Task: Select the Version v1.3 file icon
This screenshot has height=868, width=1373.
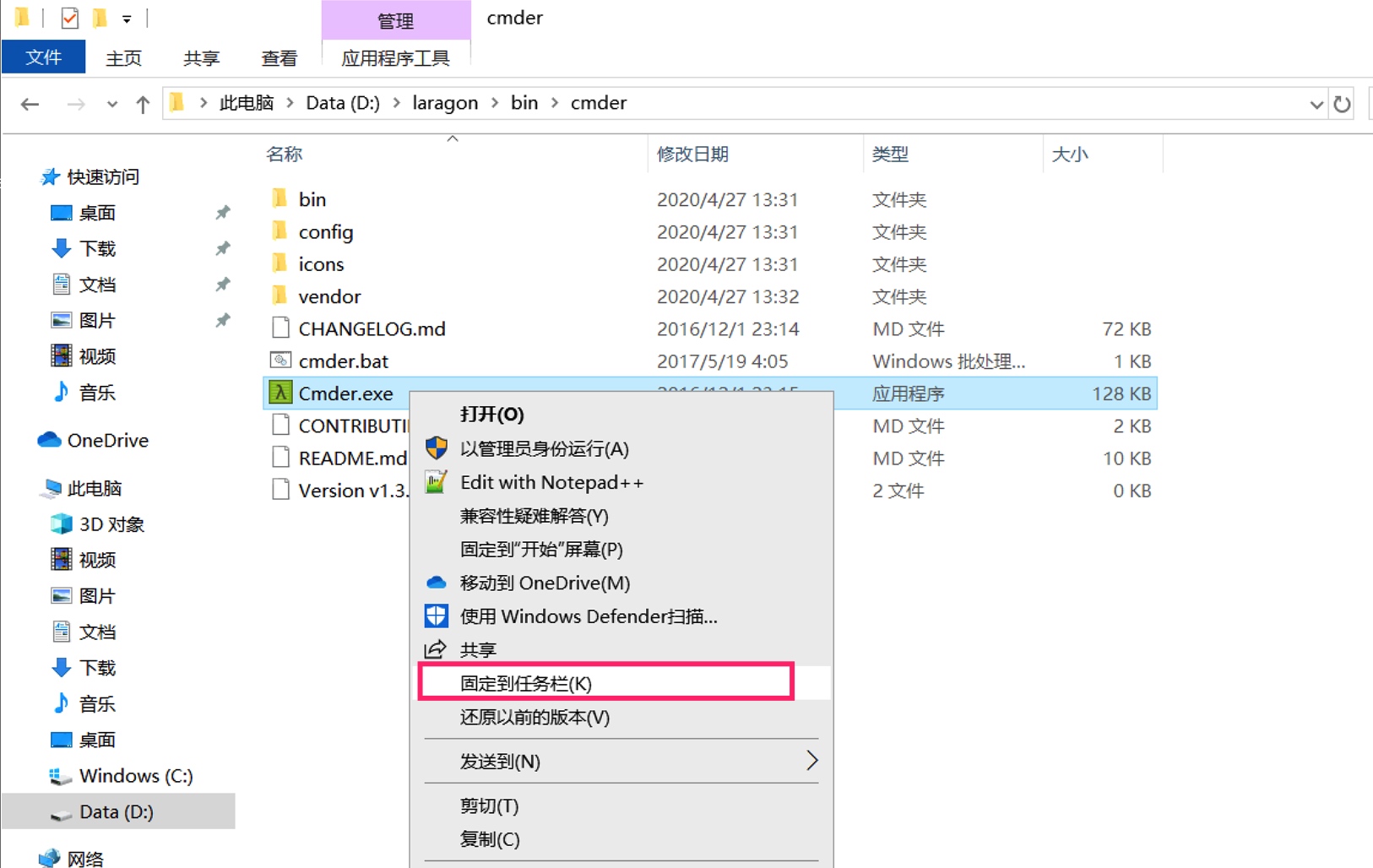Action: 280,490
